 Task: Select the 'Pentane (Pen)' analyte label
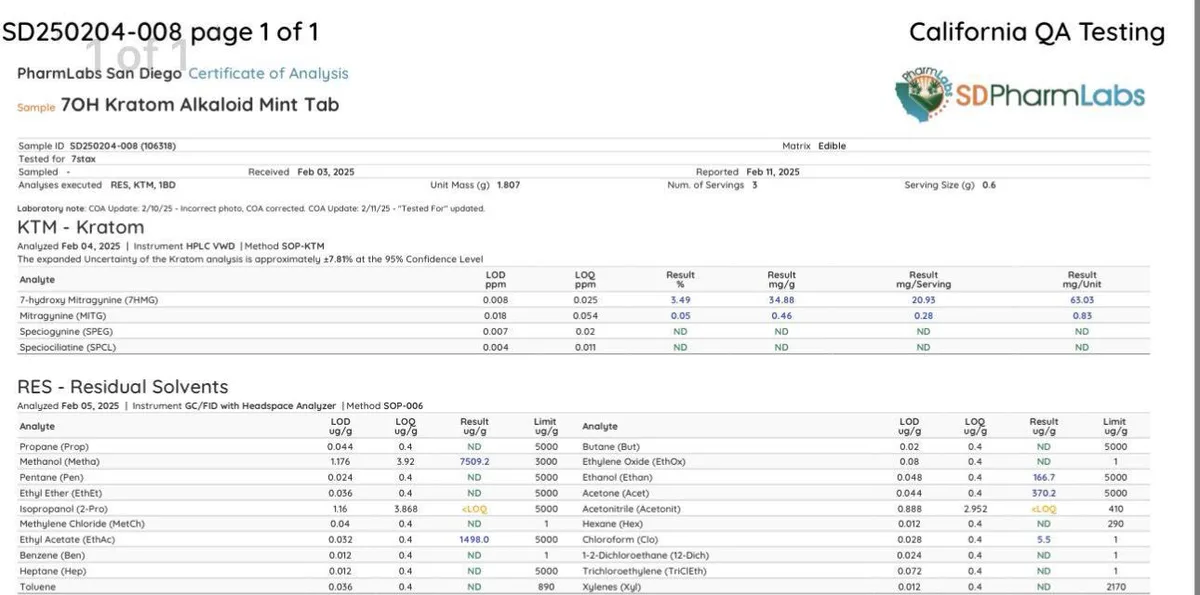point(51,477)
